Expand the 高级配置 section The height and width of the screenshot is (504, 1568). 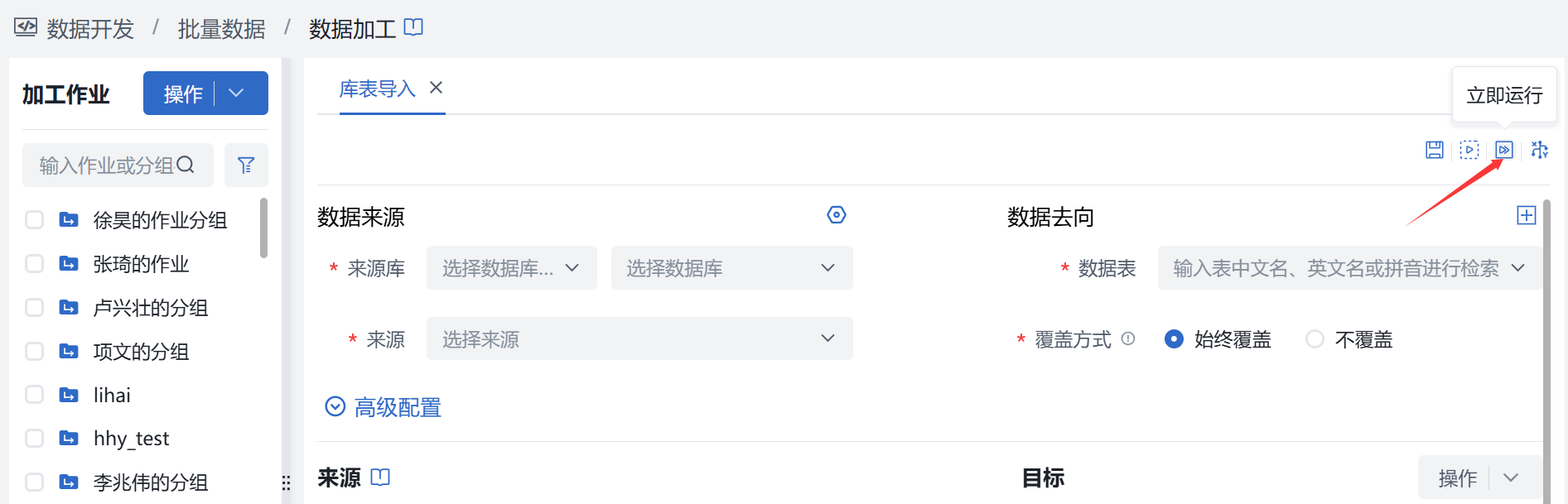click(x=382, y=407)
